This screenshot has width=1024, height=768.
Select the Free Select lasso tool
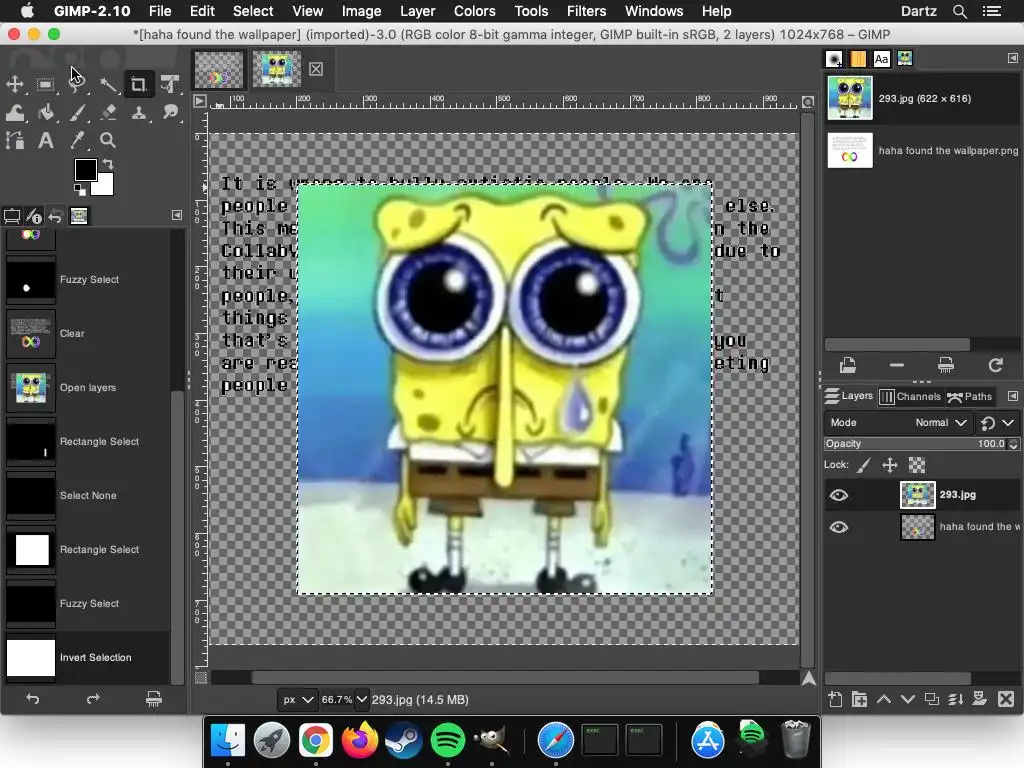[77, 84]
